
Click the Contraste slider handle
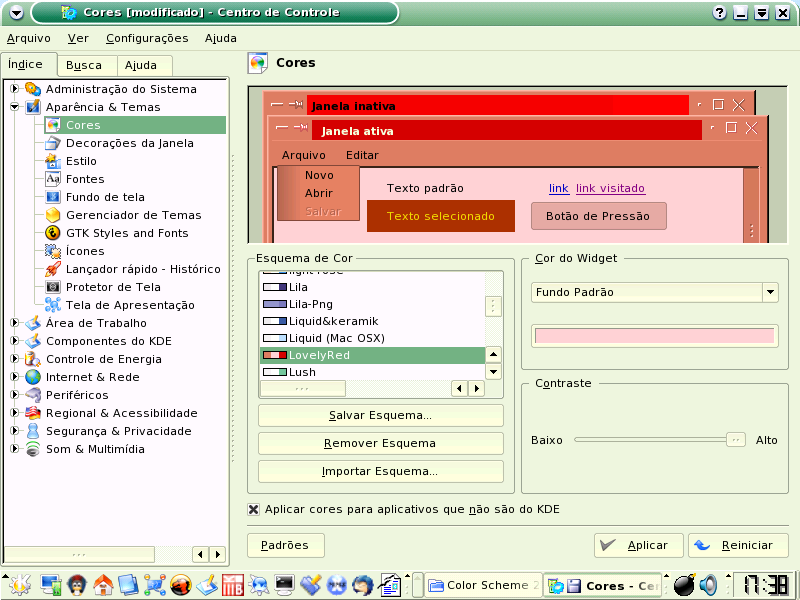point(736,440)
